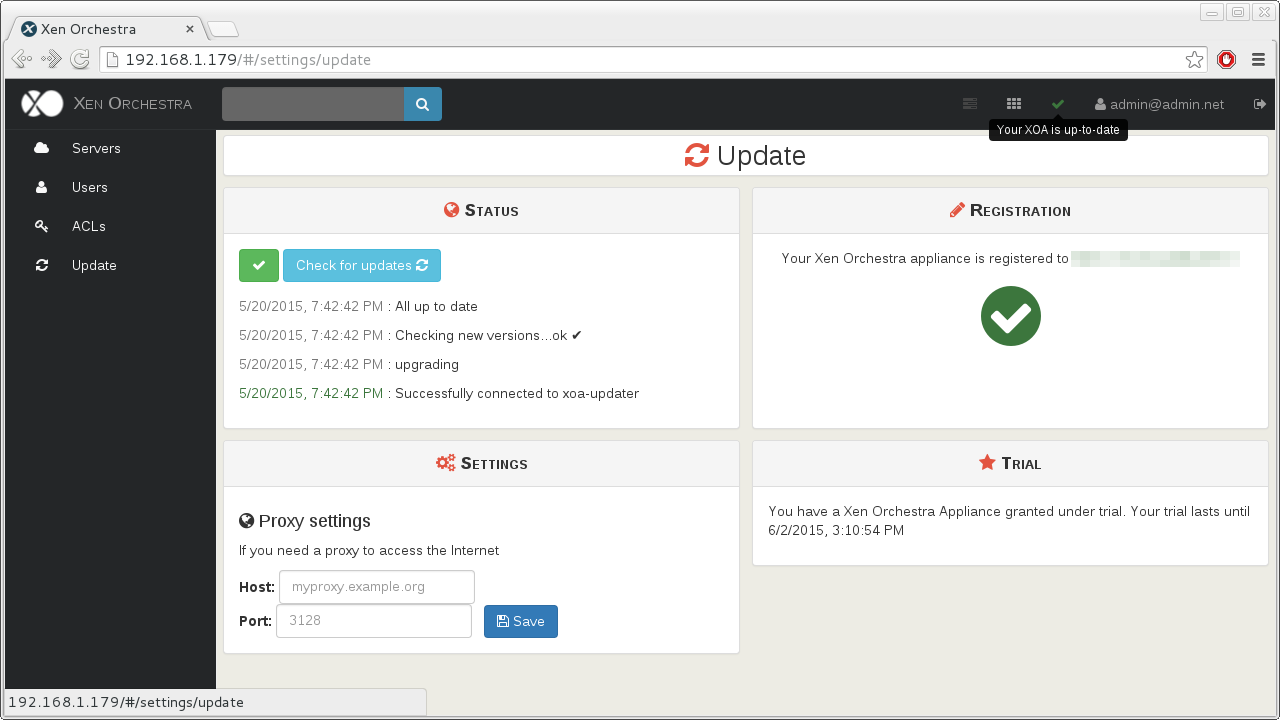The image size is (1280, 720).
Task: Click 'Your XOA is up-to-date' tooltip
Action: (1058, 130)
